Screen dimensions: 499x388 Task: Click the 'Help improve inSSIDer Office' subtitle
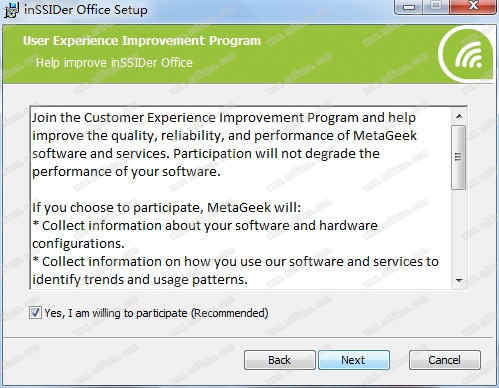pyautogui.click(x=114, y=63)
